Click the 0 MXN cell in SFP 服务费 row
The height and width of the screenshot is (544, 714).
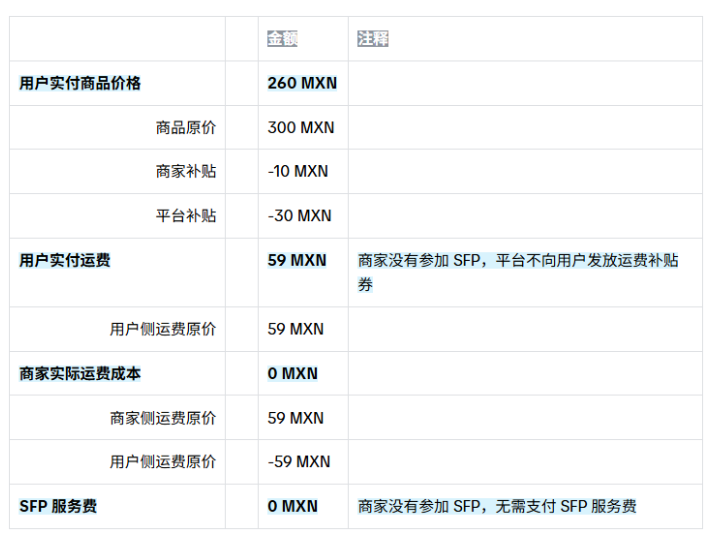(x=292, y=507)
